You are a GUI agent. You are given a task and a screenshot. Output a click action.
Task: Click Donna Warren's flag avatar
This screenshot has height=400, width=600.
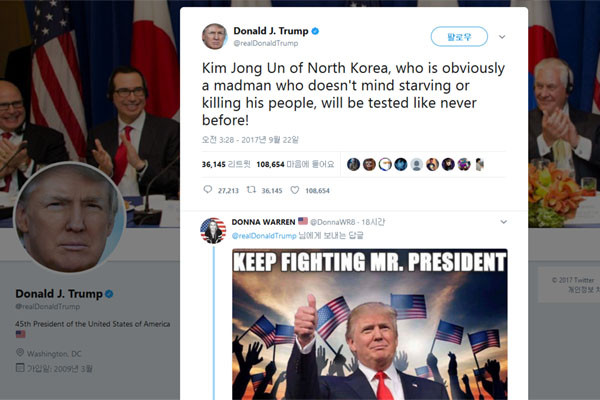[213, 231]
